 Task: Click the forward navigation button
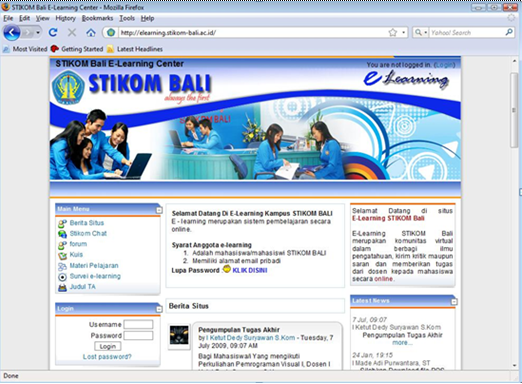[x=28, y=33]
